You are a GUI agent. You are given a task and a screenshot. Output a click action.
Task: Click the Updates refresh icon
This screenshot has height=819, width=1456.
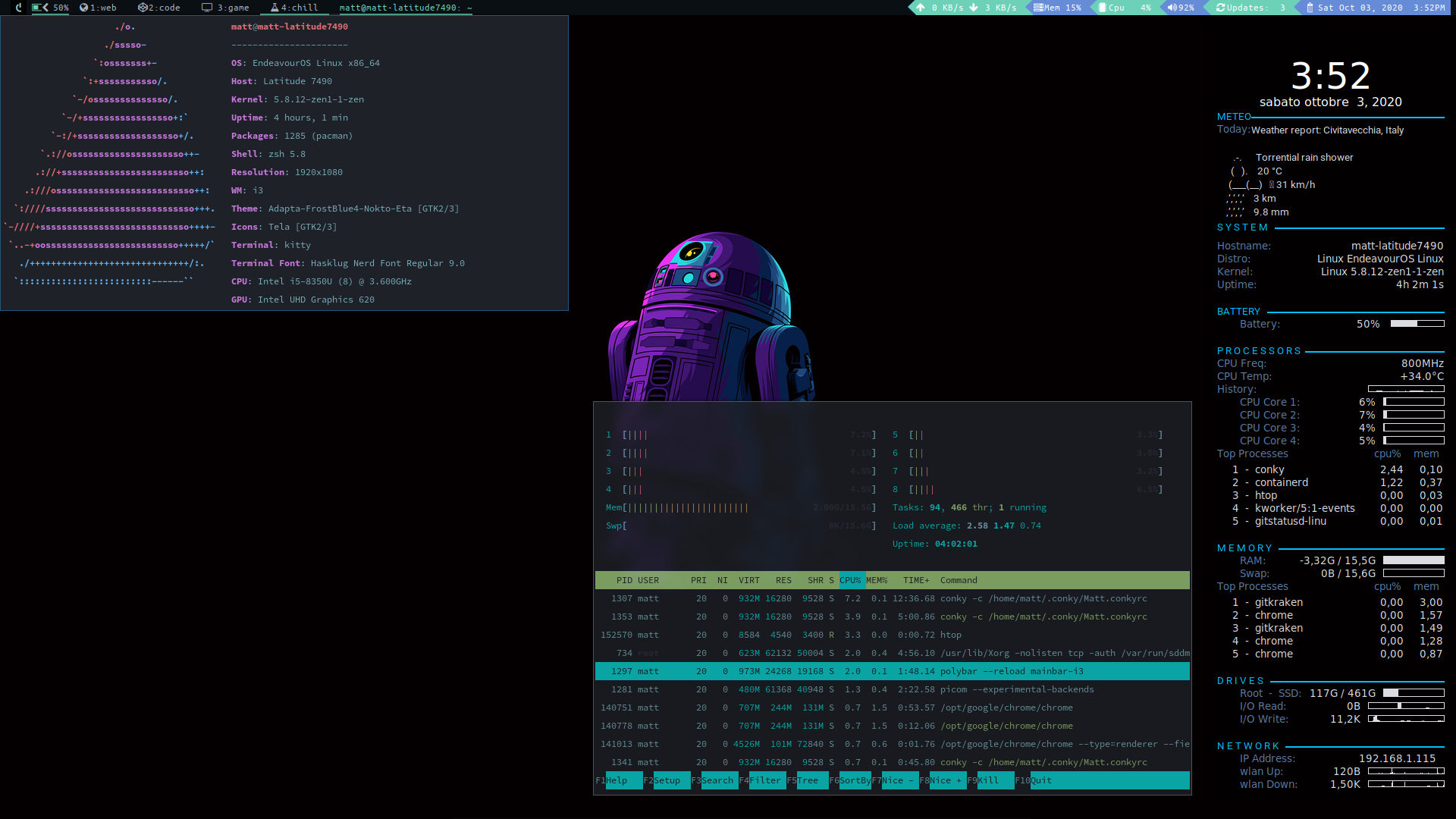click(x=1220, y=8)
